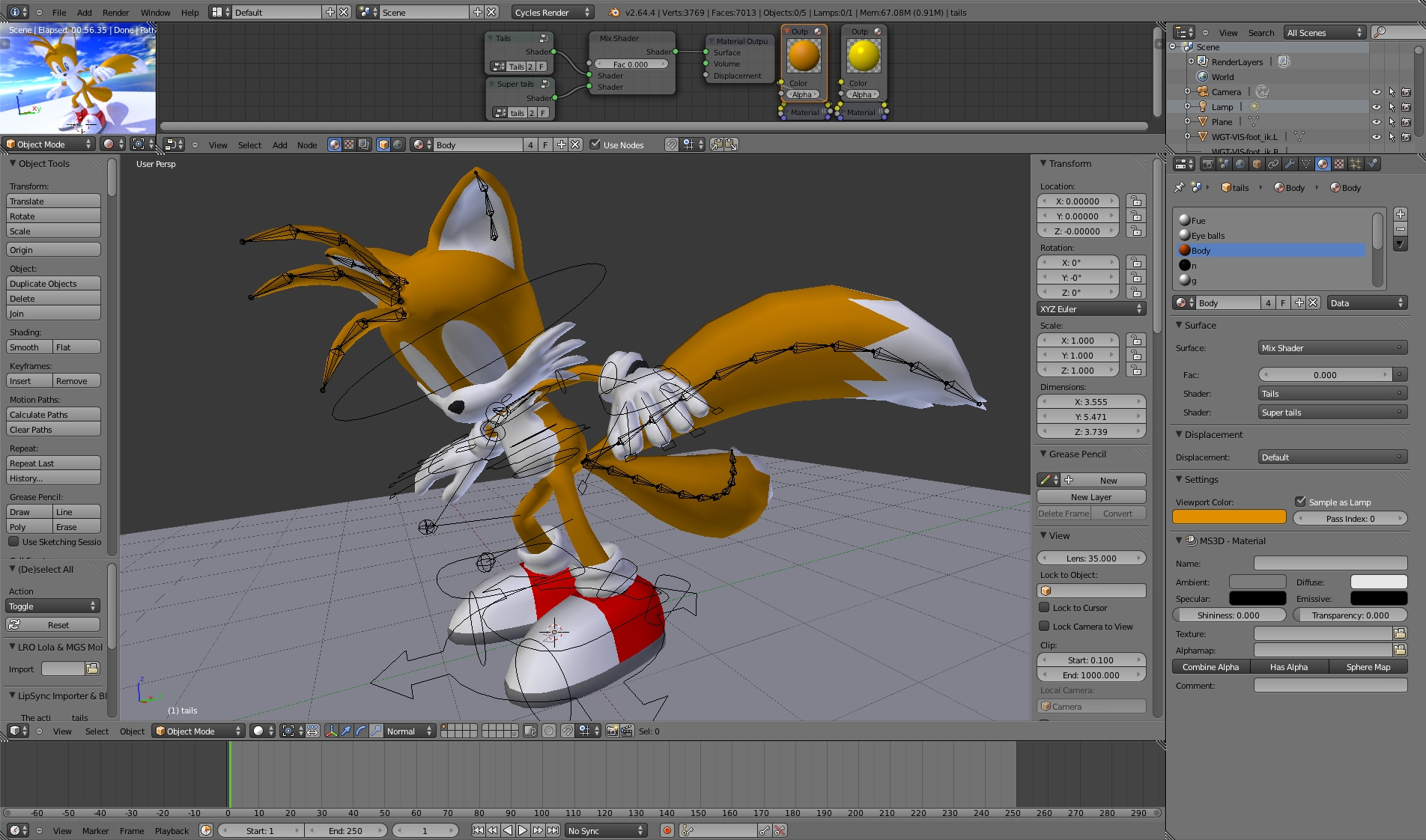
Task: Open the Modifiers properties tab wrench icon
Action: click(x=1290, y=164)
